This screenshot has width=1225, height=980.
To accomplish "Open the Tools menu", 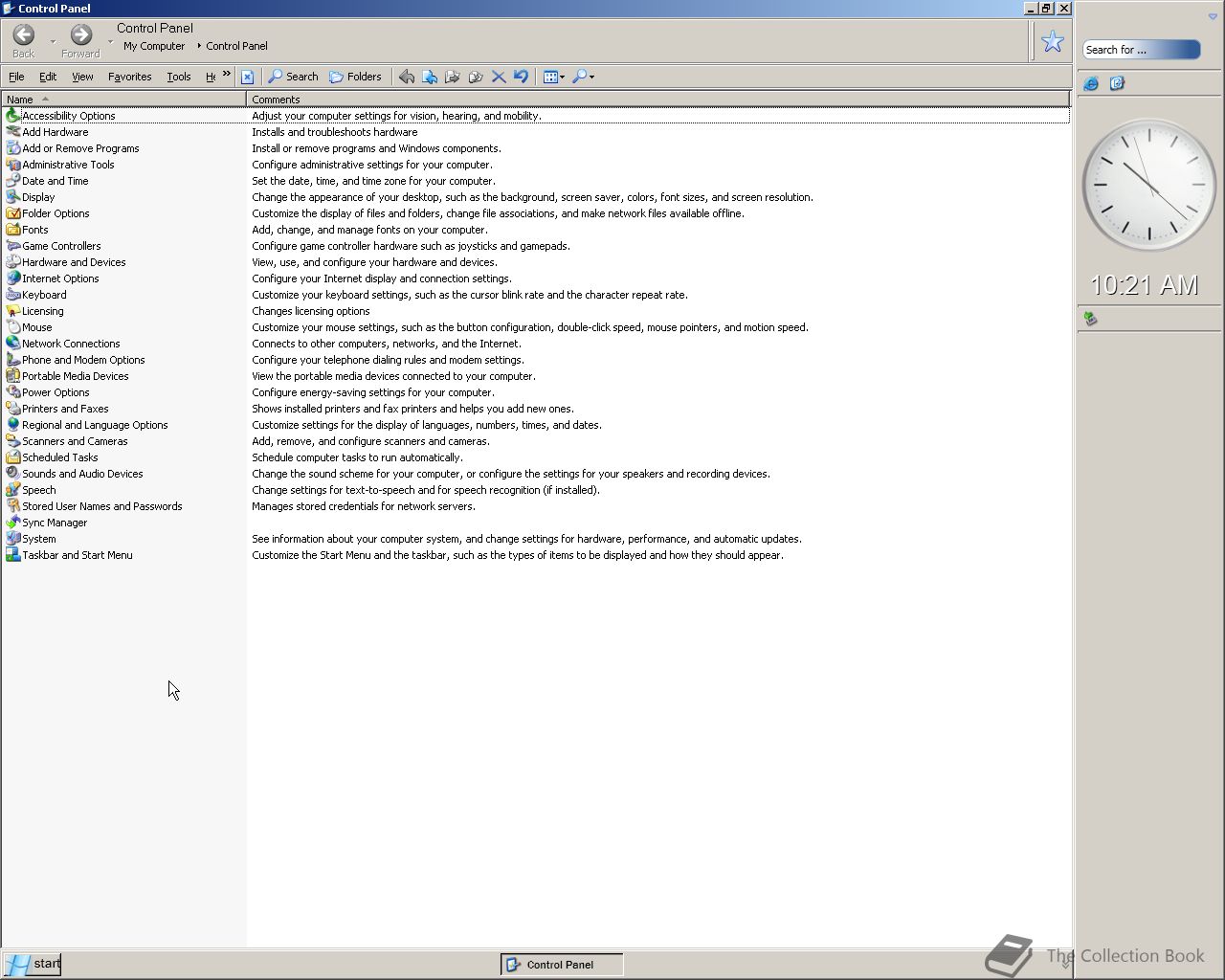I will [179, 77].
